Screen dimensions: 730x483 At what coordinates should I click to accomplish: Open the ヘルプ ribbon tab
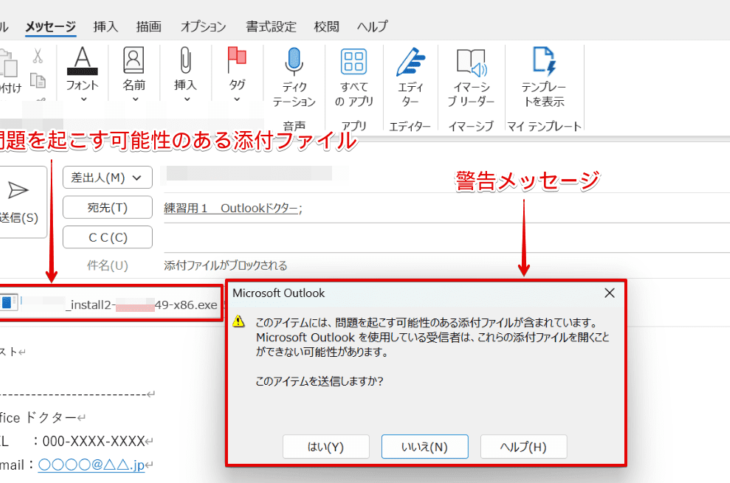point(372,26)
